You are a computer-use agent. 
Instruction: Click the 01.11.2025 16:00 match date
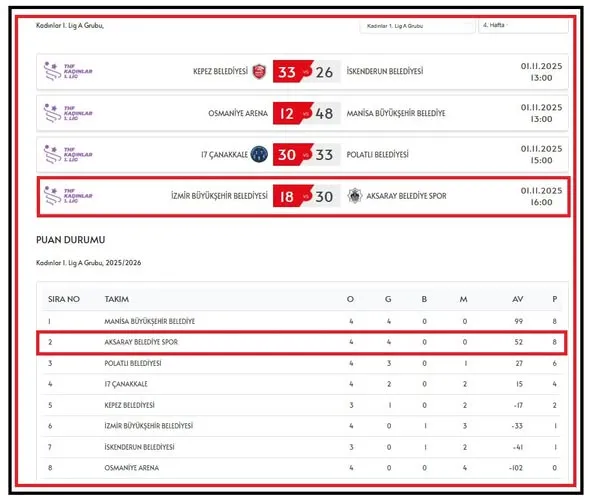(541, 196)
